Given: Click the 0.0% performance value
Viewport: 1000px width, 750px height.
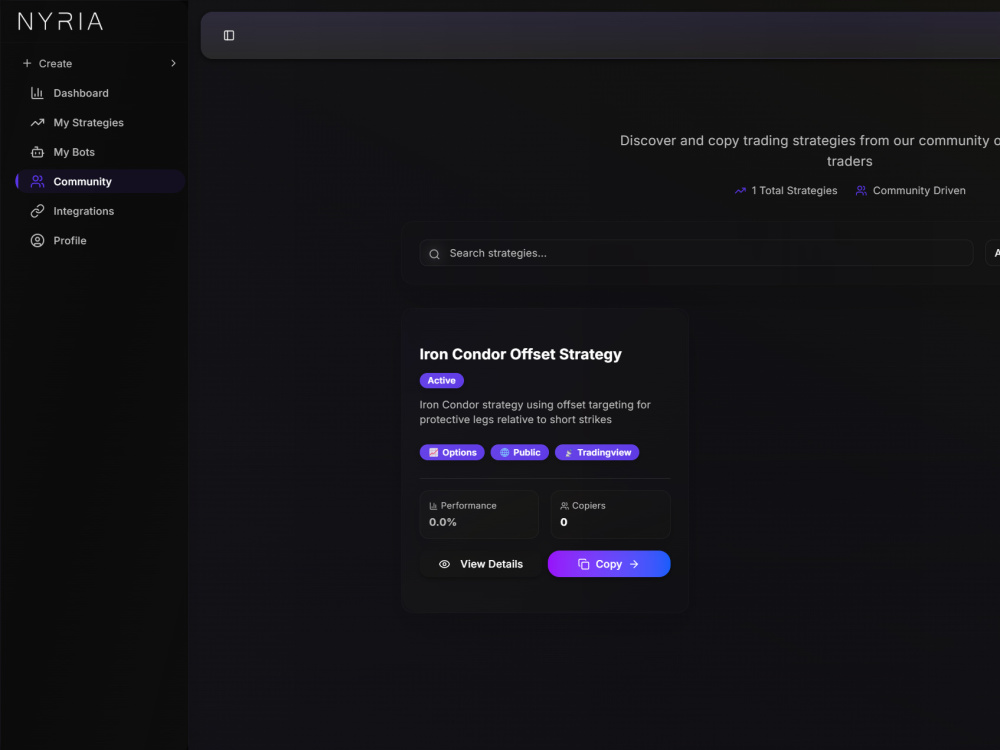Looking at the screenshot, I should [x=443, y=522].
